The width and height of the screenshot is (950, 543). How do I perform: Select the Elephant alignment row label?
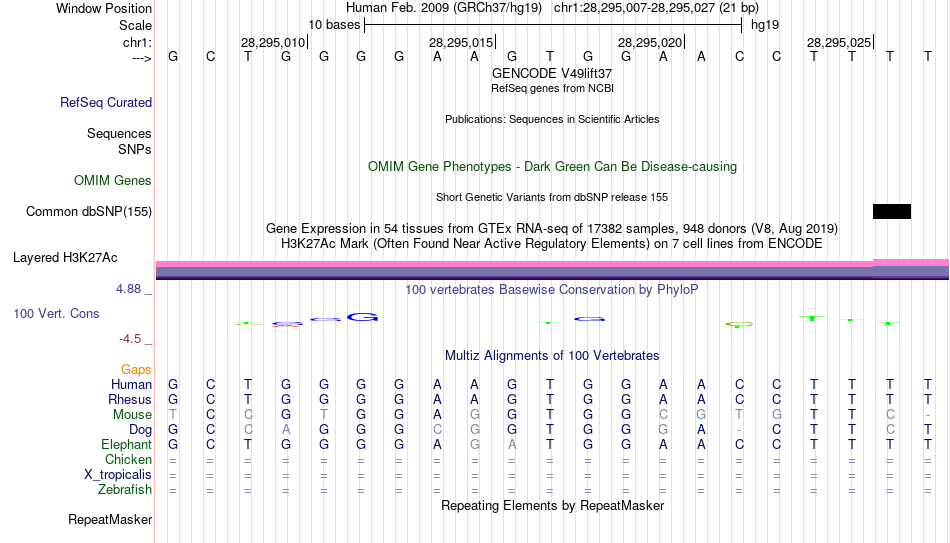[x=127, y=445]
